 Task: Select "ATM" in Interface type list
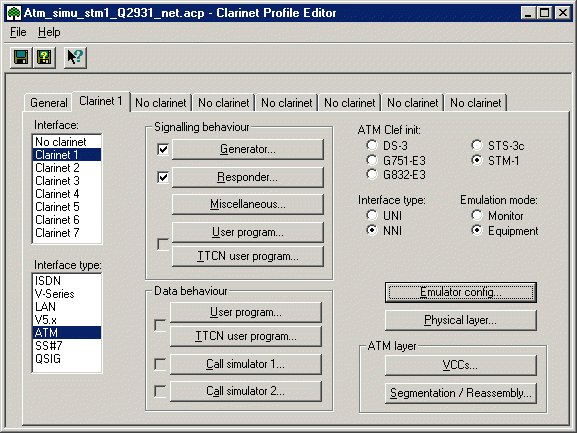tap(67, 333)
